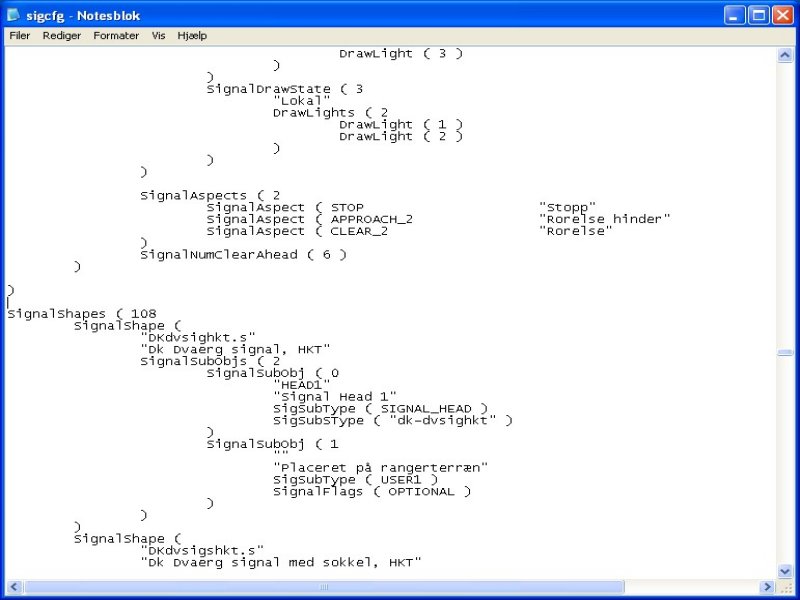Open the Filer menu

pos(20,36)
